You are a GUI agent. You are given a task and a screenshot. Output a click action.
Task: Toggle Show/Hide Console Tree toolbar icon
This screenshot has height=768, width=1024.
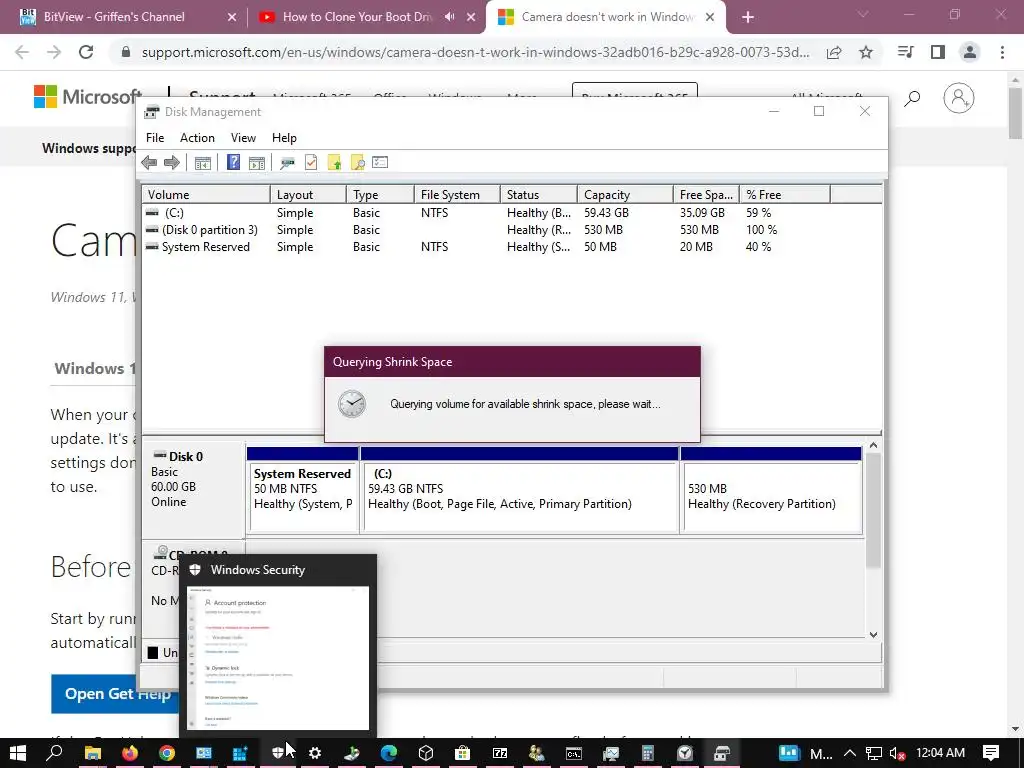click(x=203, y=163)
